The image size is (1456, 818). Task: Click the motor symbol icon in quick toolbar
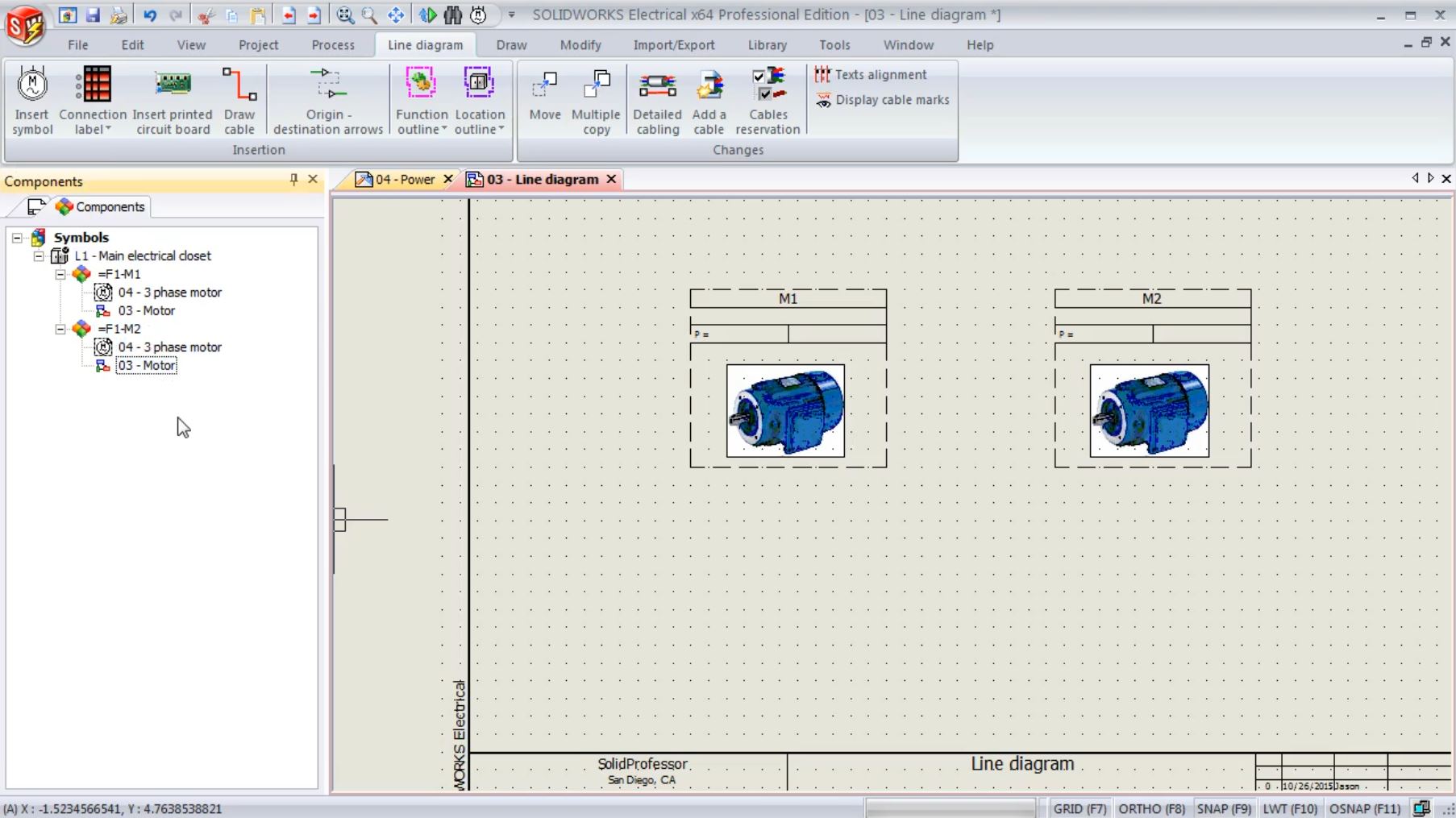pyautogui.click(x=479, y=15)
